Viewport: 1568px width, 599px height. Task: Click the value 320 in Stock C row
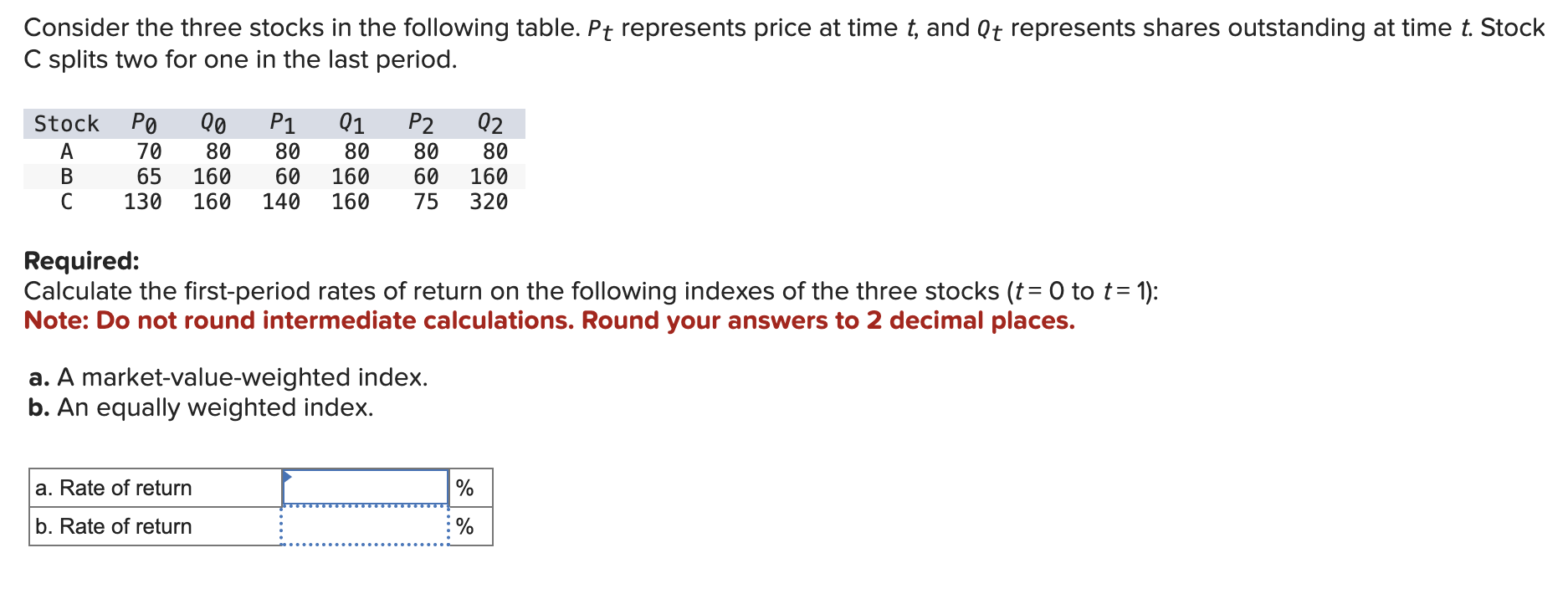pos(491,201)
